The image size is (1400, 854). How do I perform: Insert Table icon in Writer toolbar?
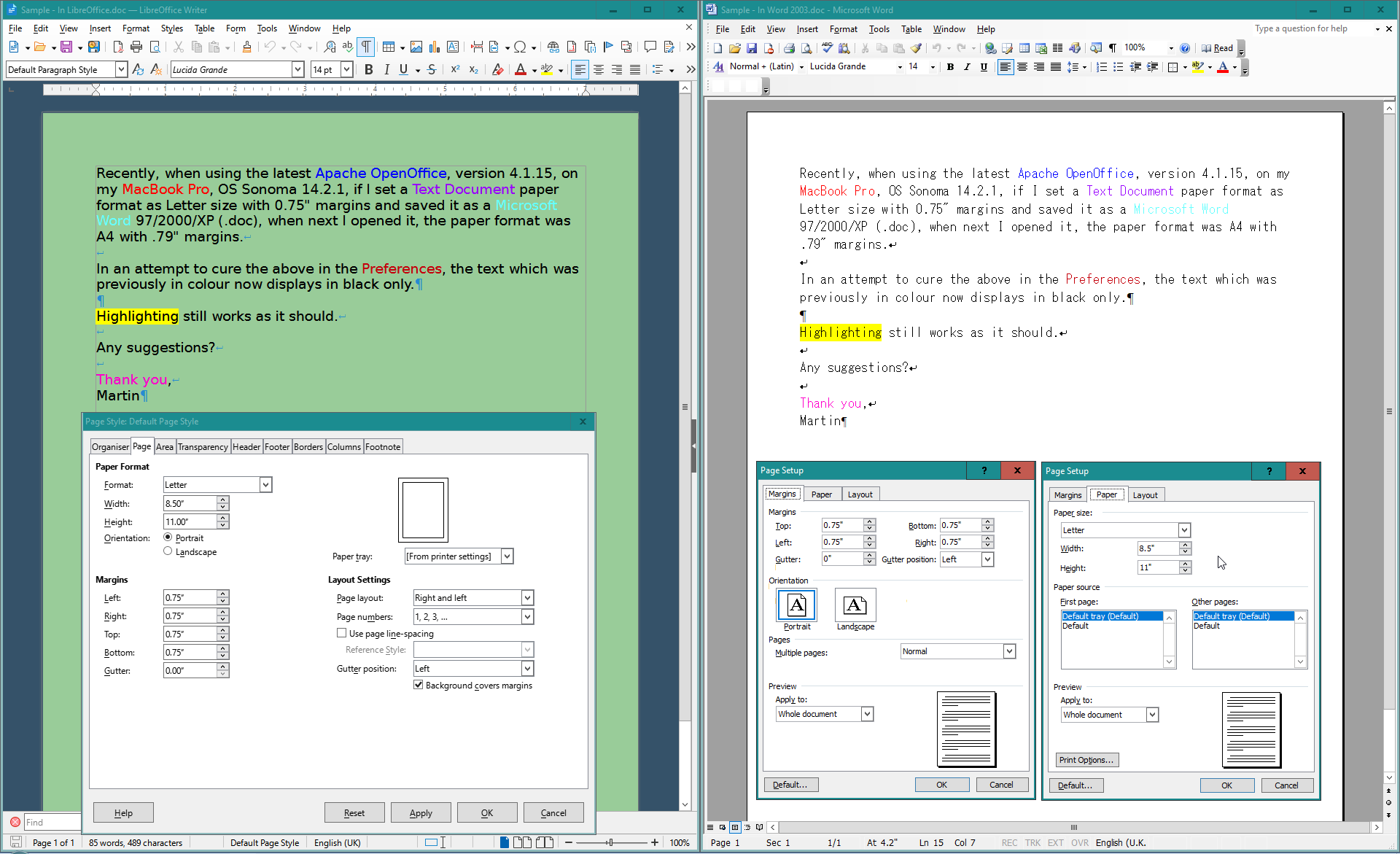point(389,47)
